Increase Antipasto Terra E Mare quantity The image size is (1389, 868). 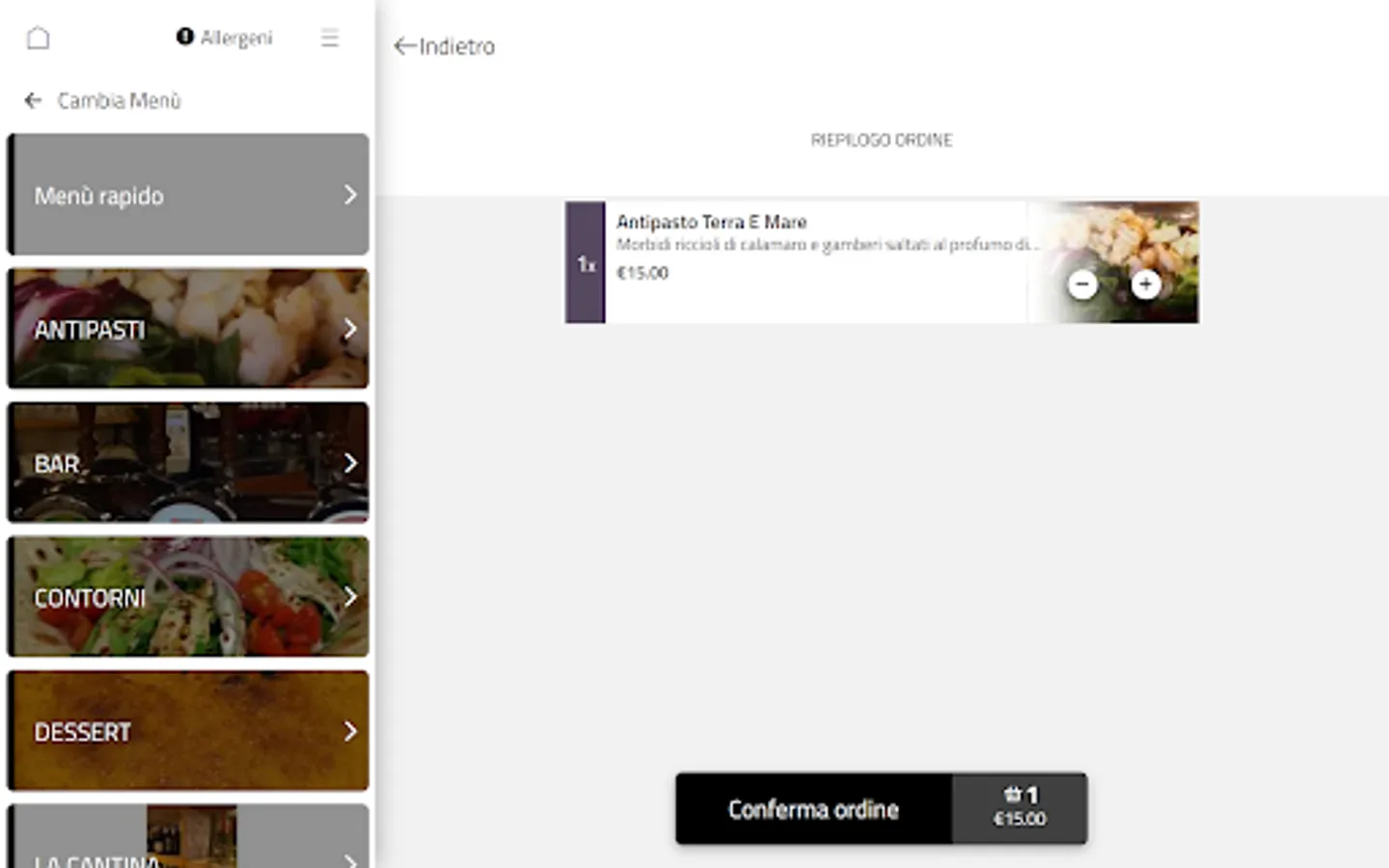click(x=1145, y=284)
